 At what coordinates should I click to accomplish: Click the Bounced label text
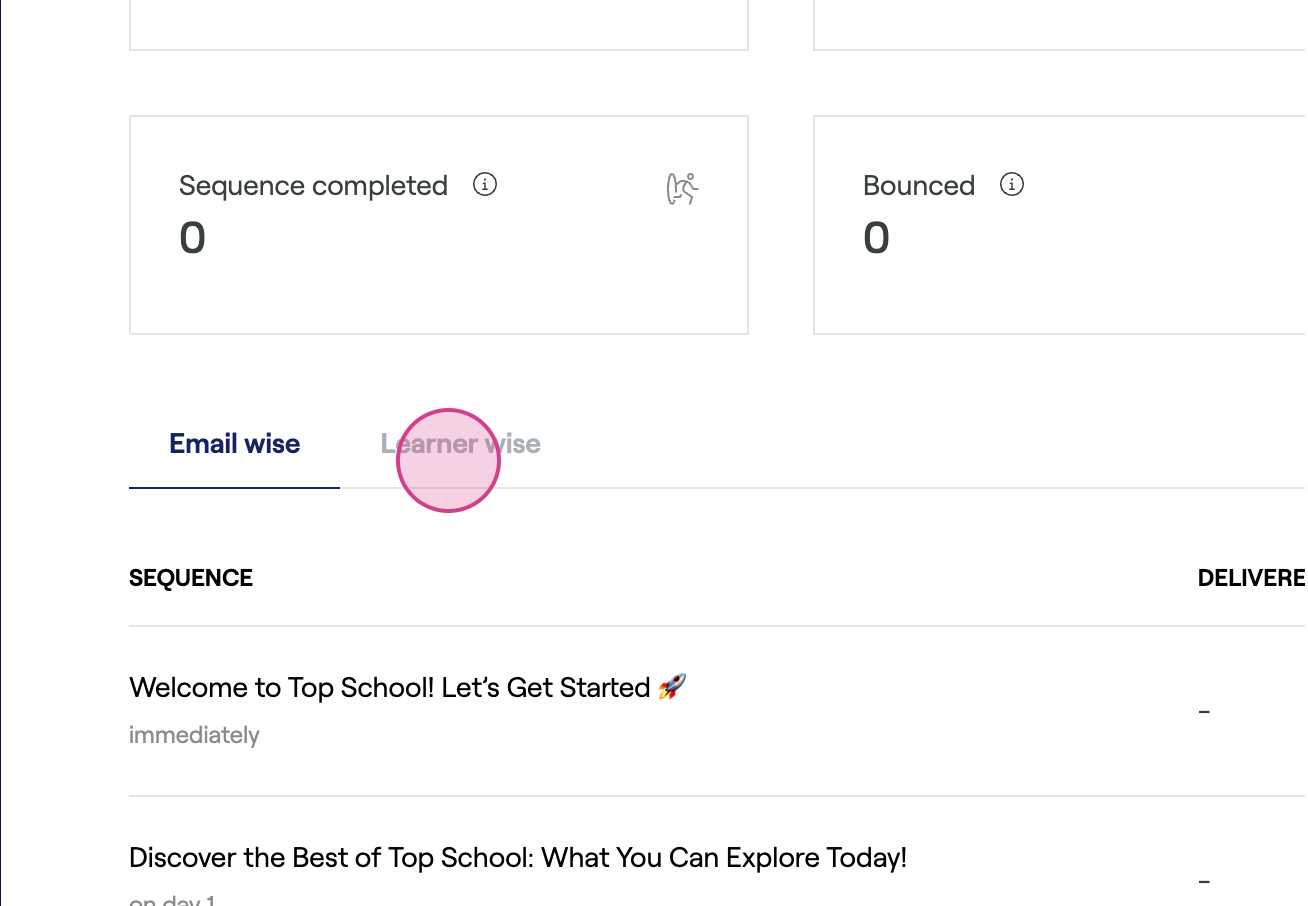pyautogui.click(x=919, y=186)
